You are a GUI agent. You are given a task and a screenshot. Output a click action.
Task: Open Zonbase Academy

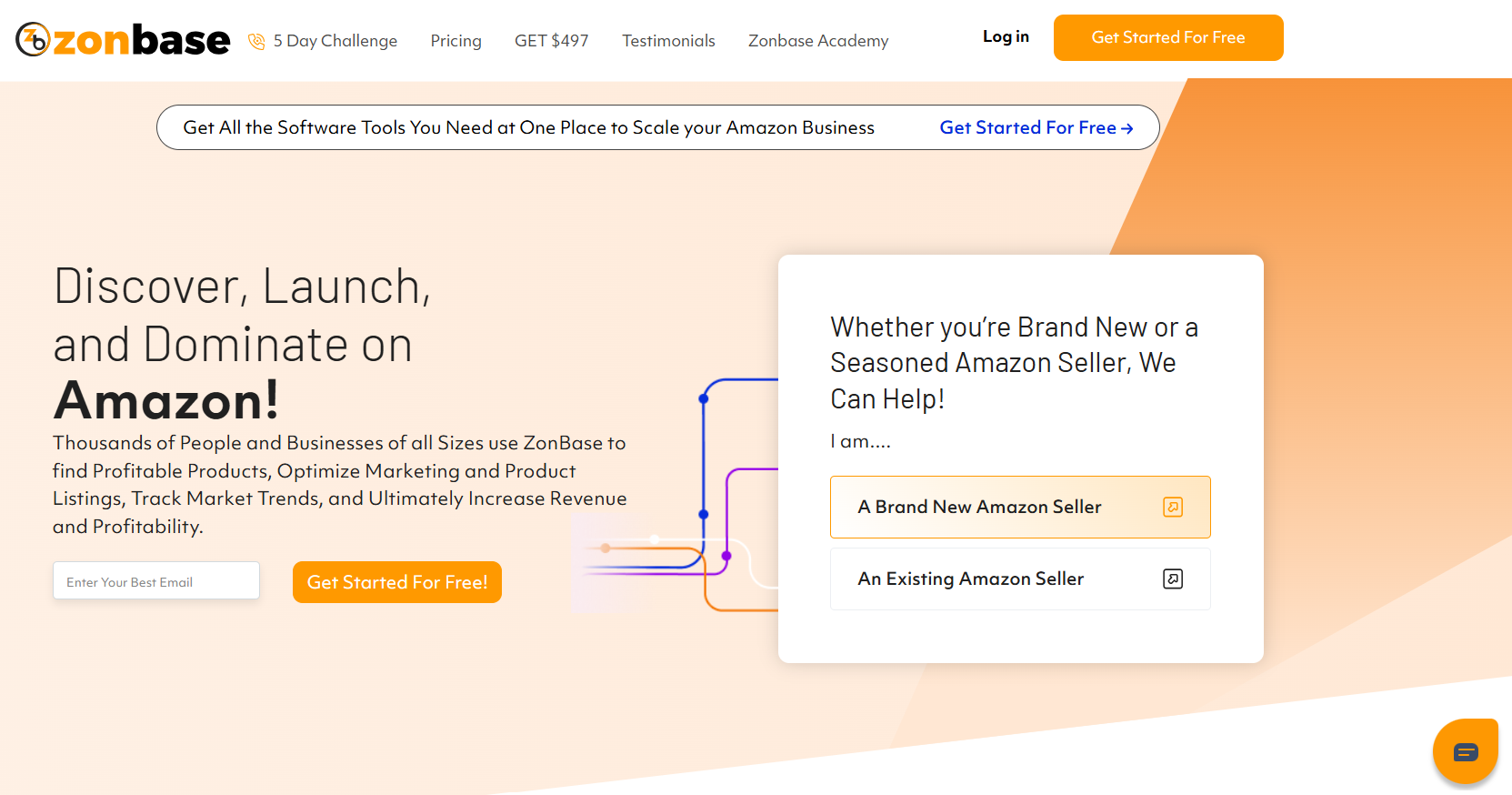point(818,41)
